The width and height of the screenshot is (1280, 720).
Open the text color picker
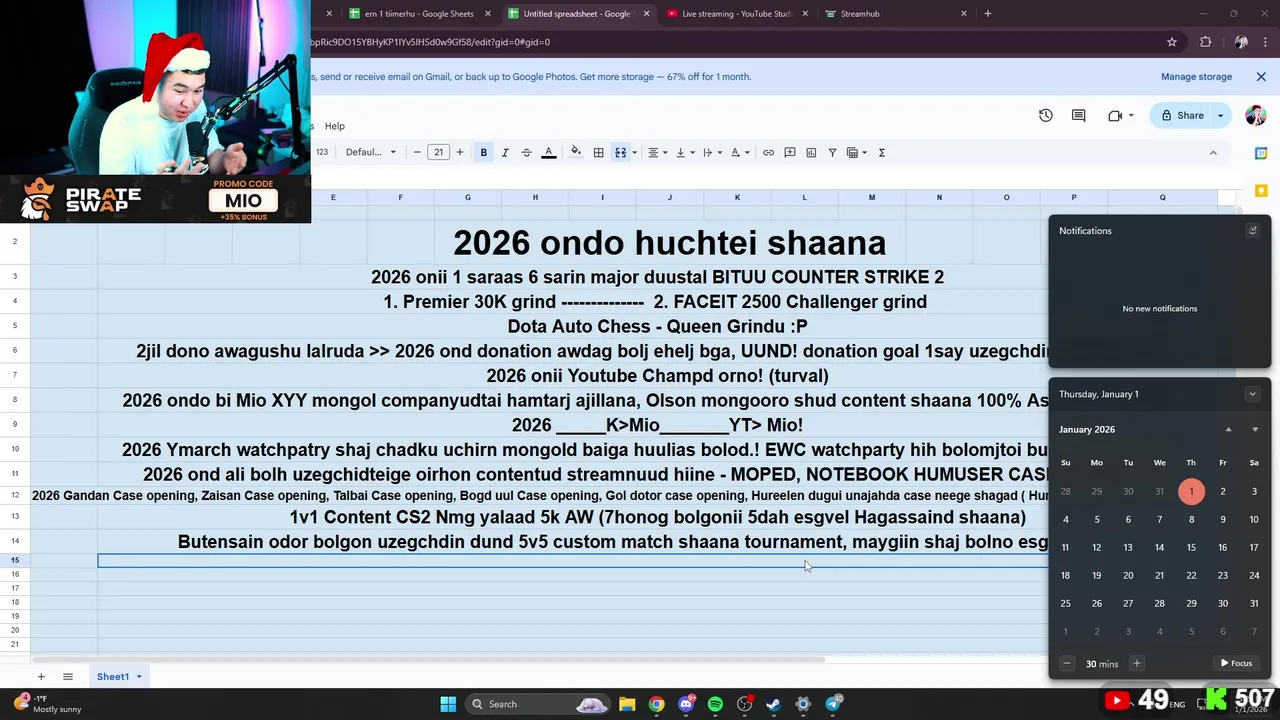coord(548,152)
